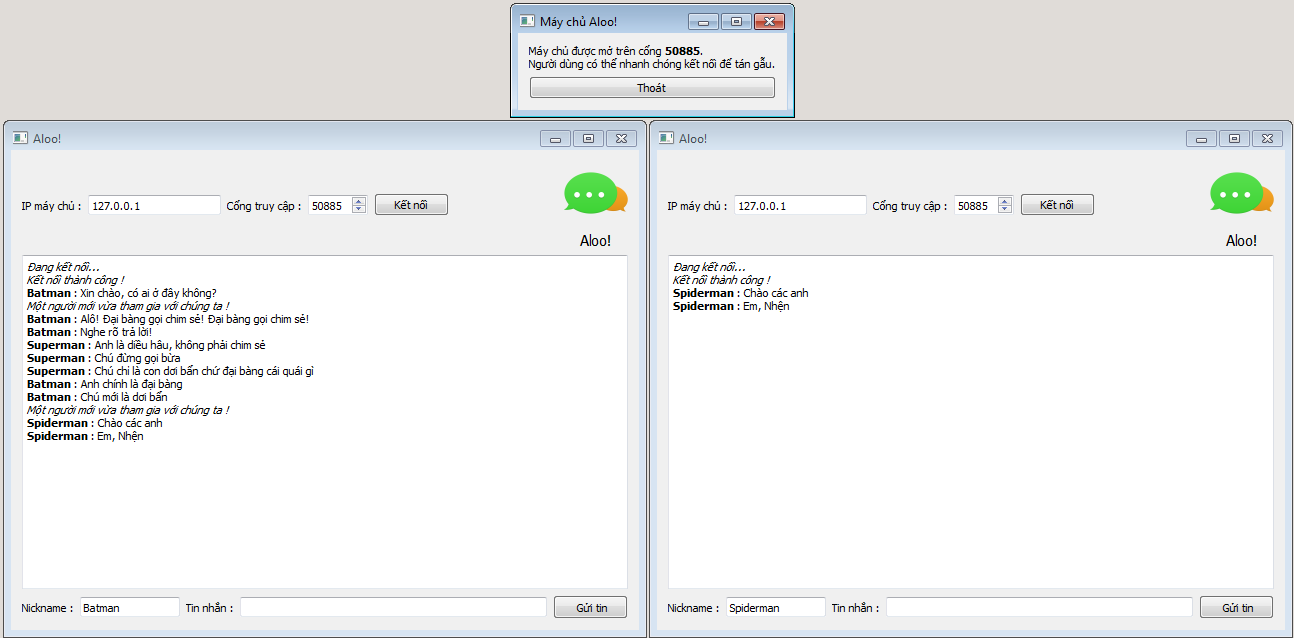Click the Thoát button in the server dialog

tap(652, 88)
